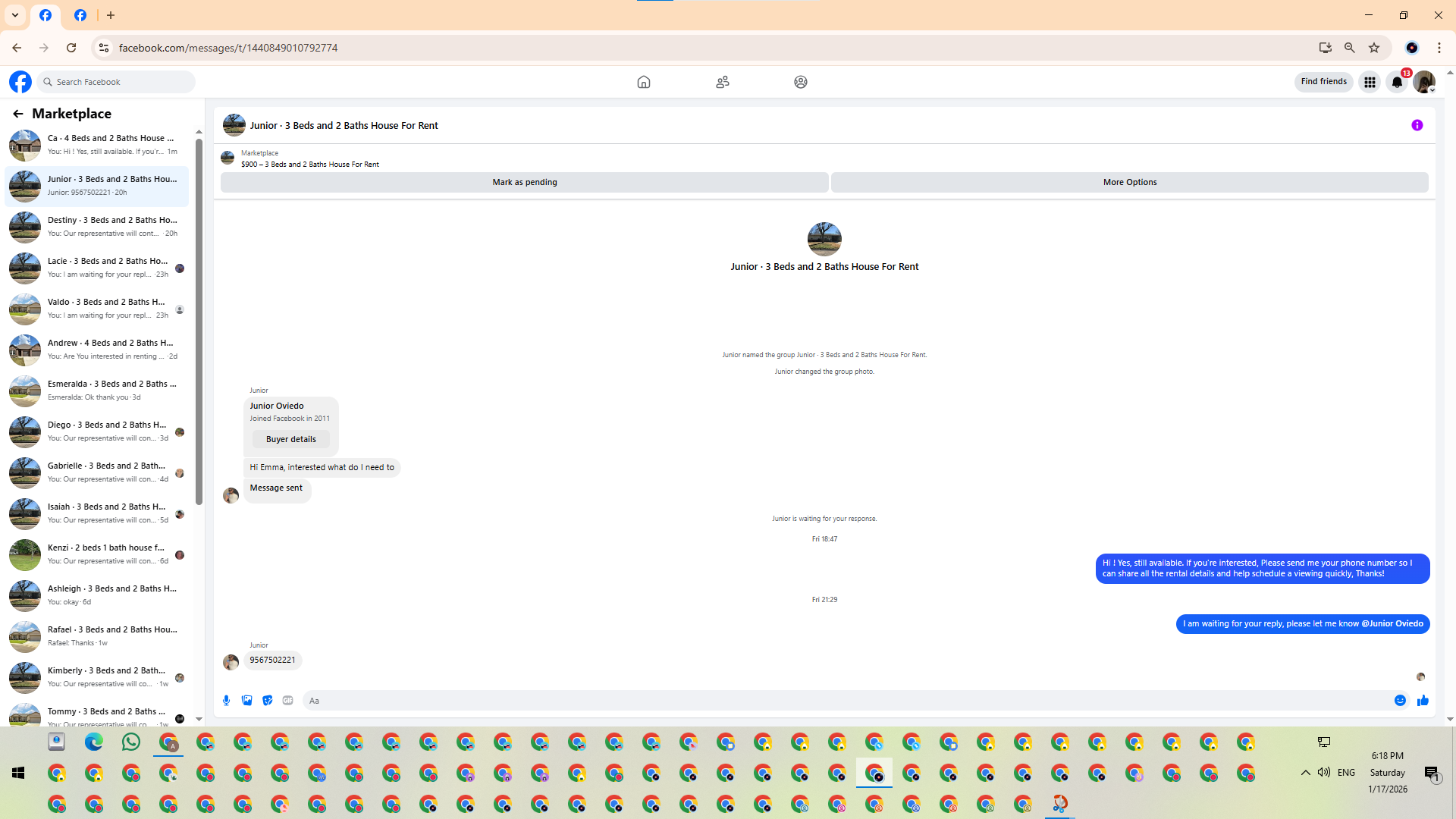Open Facebook notifications bell
This screenshot has height=819, width=1456.
point(1397,82)
